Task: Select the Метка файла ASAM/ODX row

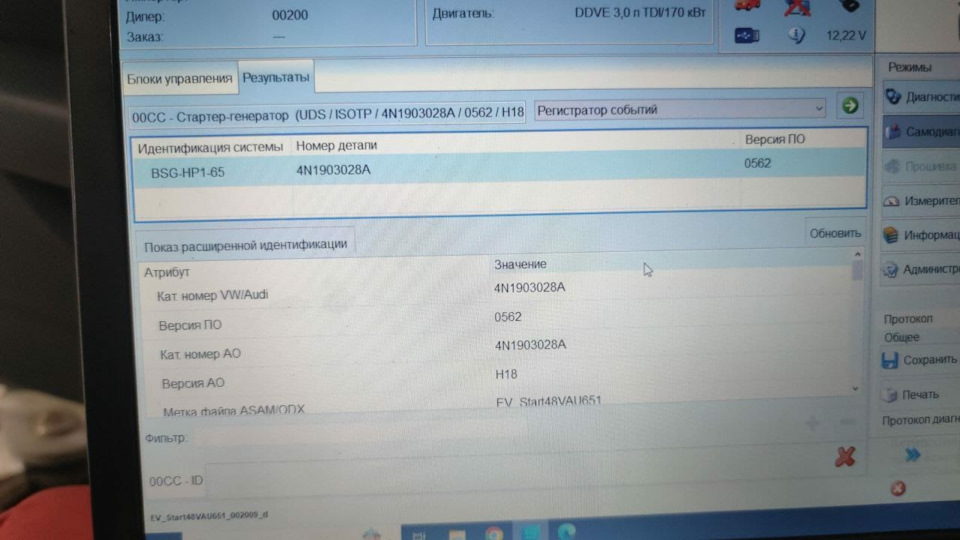Action: tap(496, 405)
